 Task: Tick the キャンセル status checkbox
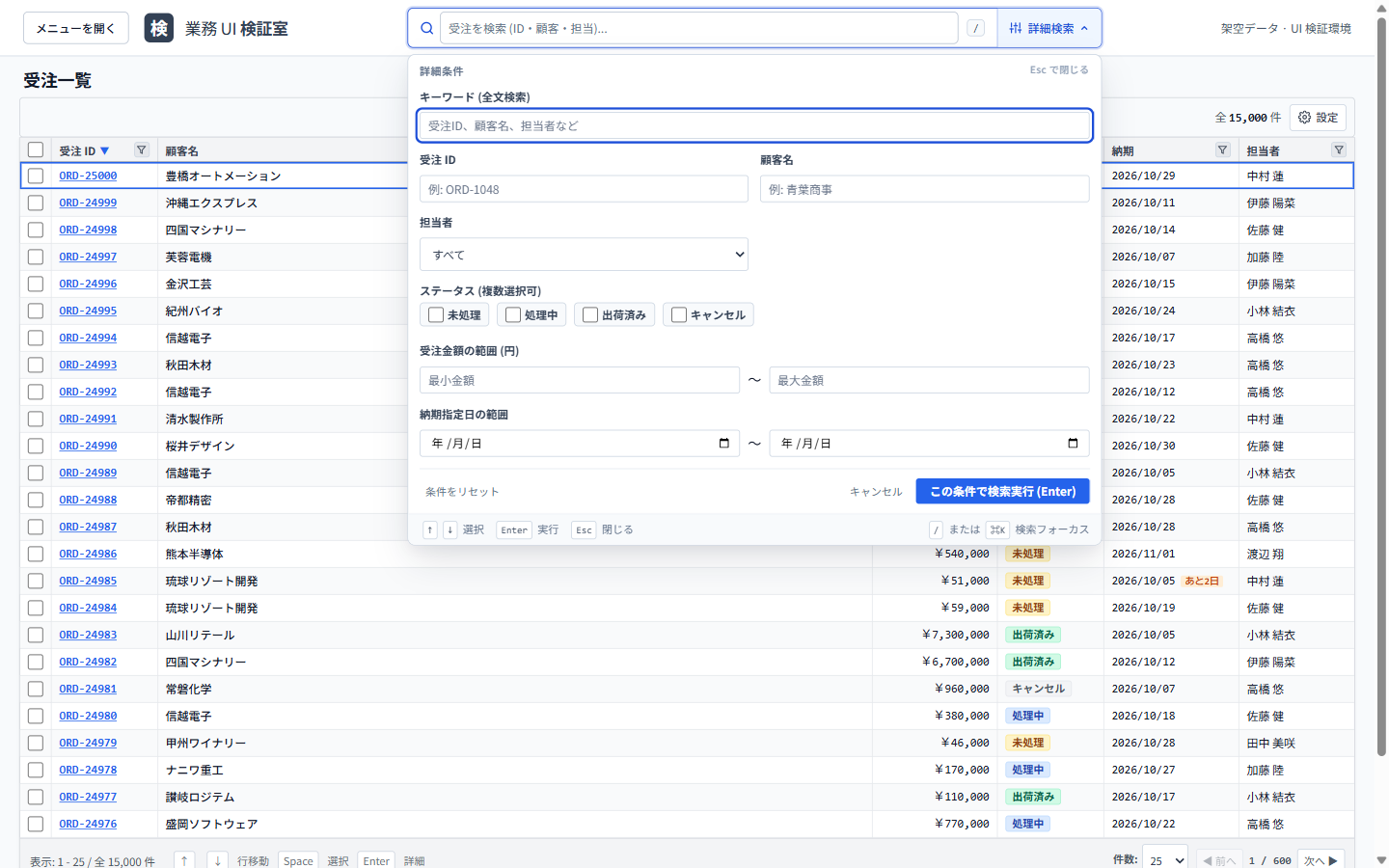coord(679,315)
